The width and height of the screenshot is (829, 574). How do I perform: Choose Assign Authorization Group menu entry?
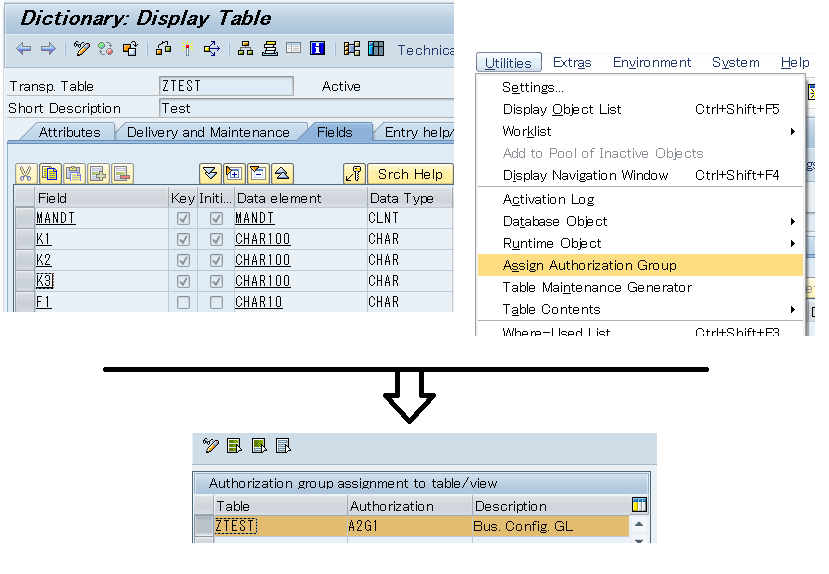pos(640,265)
